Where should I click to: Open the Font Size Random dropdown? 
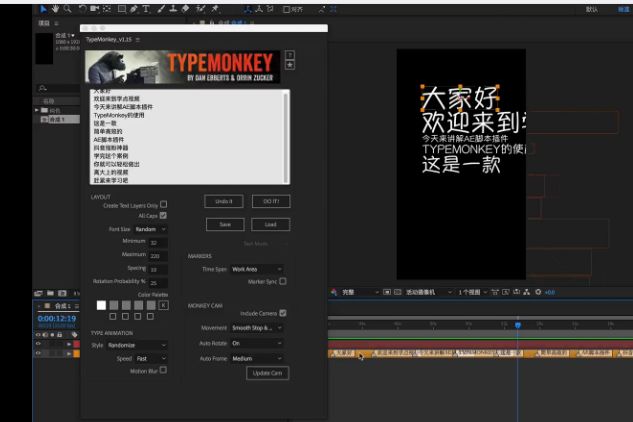(151, 229)
